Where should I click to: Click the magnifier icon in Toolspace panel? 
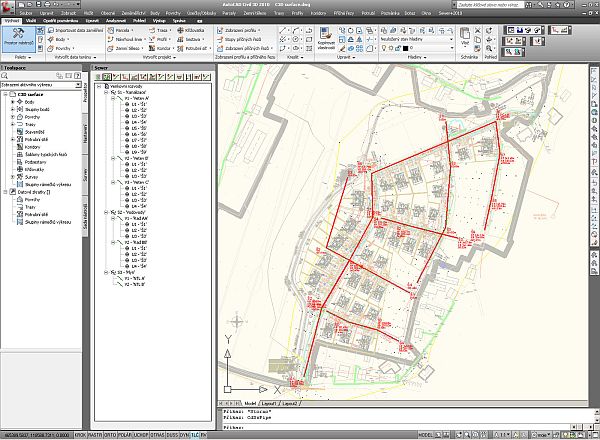5,76
